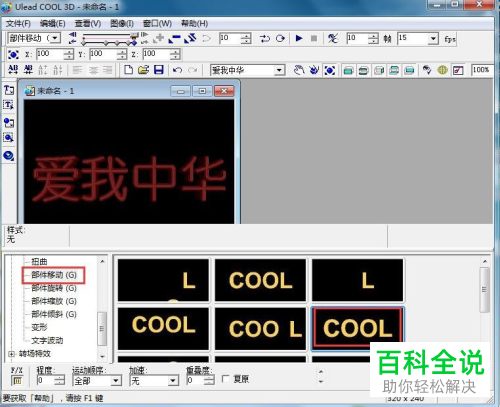Image resolution: width=500 pixels, height=407 pixels.
Task: Select 扭曲 in the effects tree
Action: tap(39, 262)
